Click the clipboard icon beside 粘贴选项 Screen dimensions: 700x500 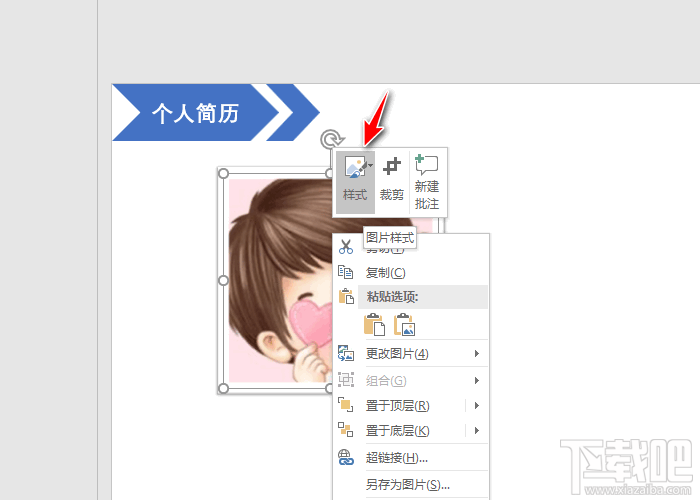pyautogui.click(x=346, y=296)
